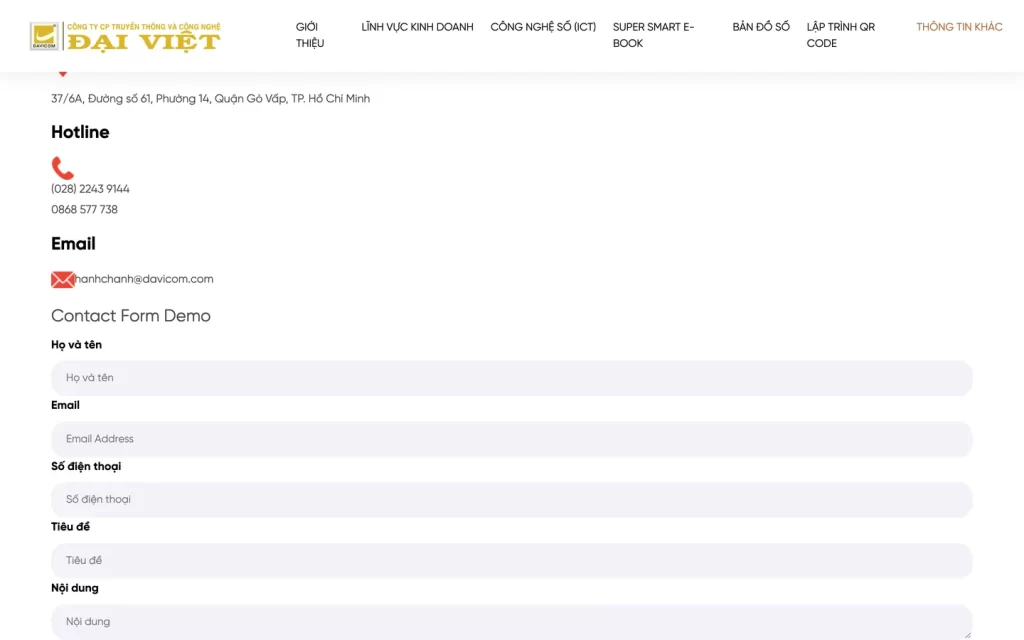Focus the Email Address input field

pos(512,439)
